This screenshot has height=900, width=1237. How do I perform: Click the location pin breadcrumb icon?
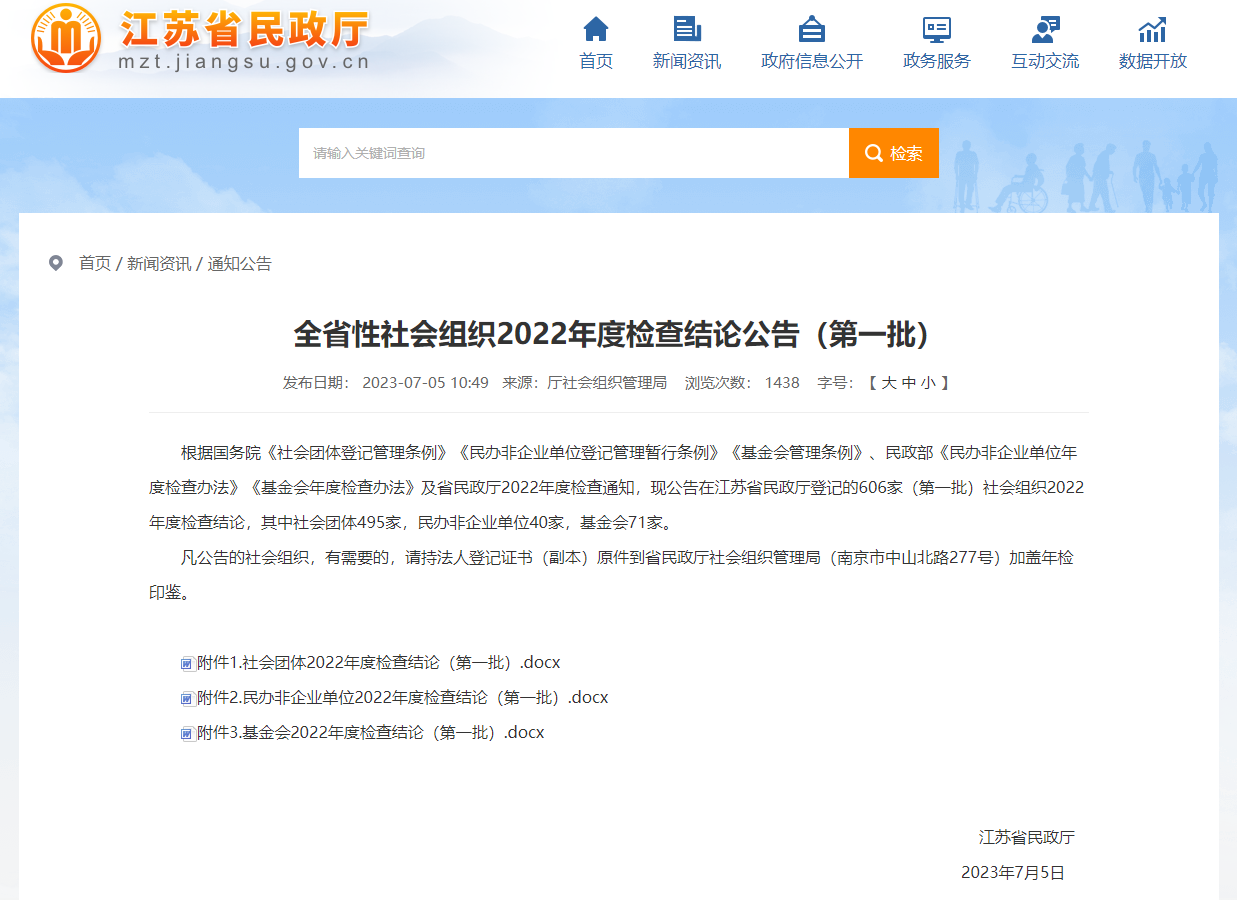pyautogui.click(x=56, y=263)
